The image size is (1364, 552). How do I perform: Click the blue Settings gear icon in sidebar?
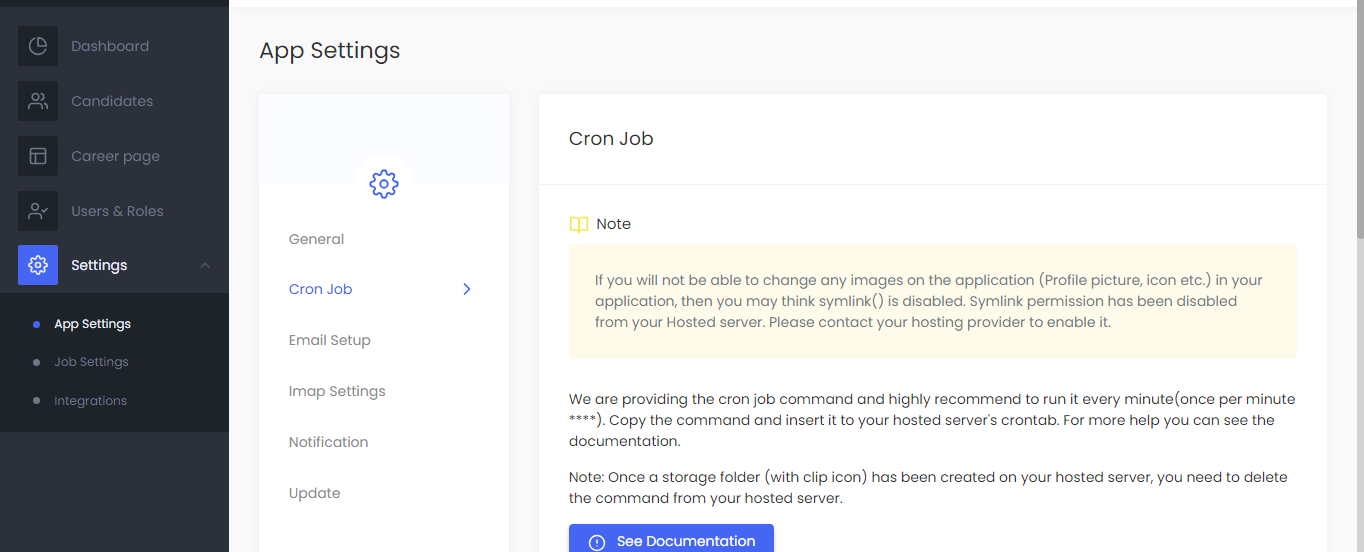[38, 265]
